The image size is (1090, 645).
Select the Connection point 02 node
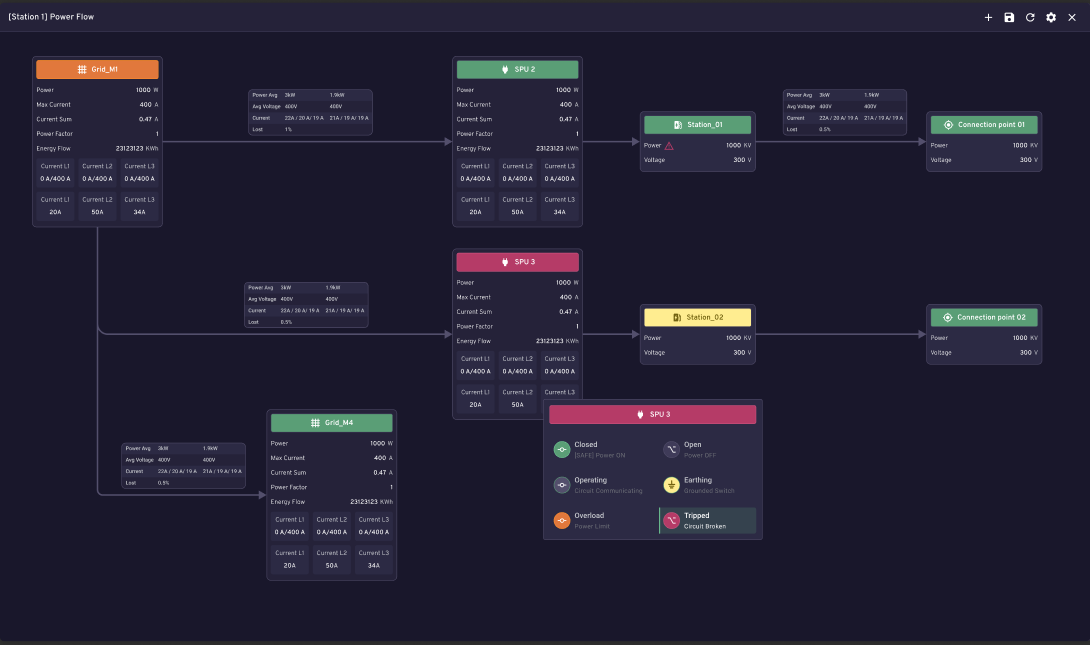[984, 334]
